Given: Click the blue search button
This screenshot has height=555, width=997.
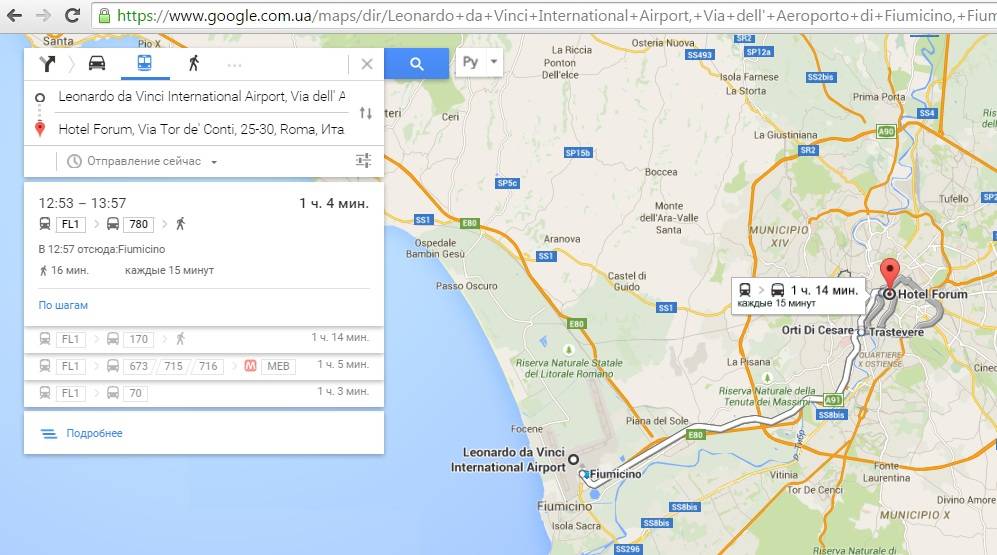Looking at the screenshot, I should (x=417, y=64).
